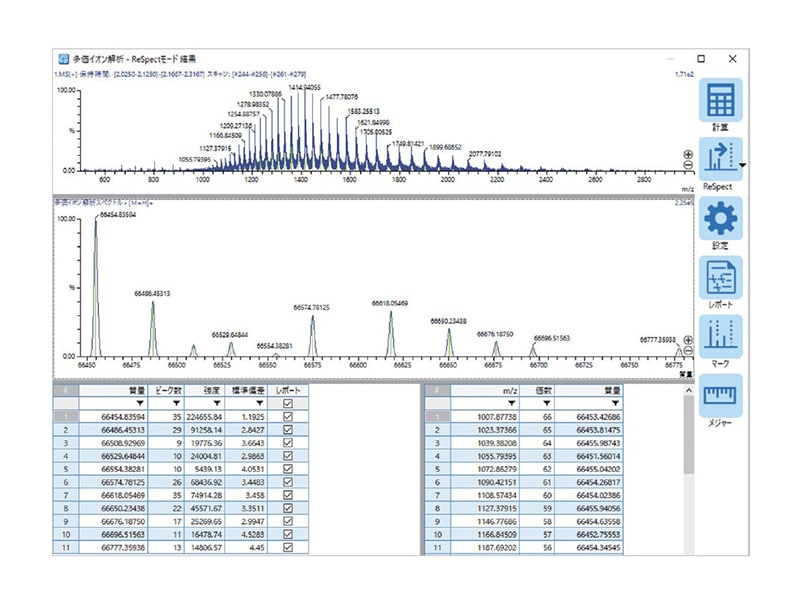800x600 pixels.
Task: Click the 計算 calculator icon
Action: (720, 101)
